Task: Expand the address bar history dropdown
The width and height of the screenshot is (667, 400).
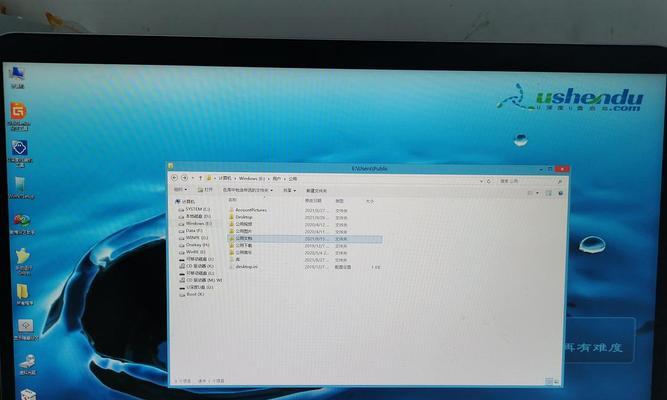Action: point(482,181)
